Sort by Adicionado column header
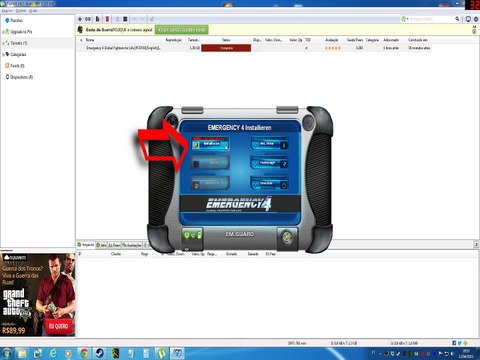 (x=391, y=40)
